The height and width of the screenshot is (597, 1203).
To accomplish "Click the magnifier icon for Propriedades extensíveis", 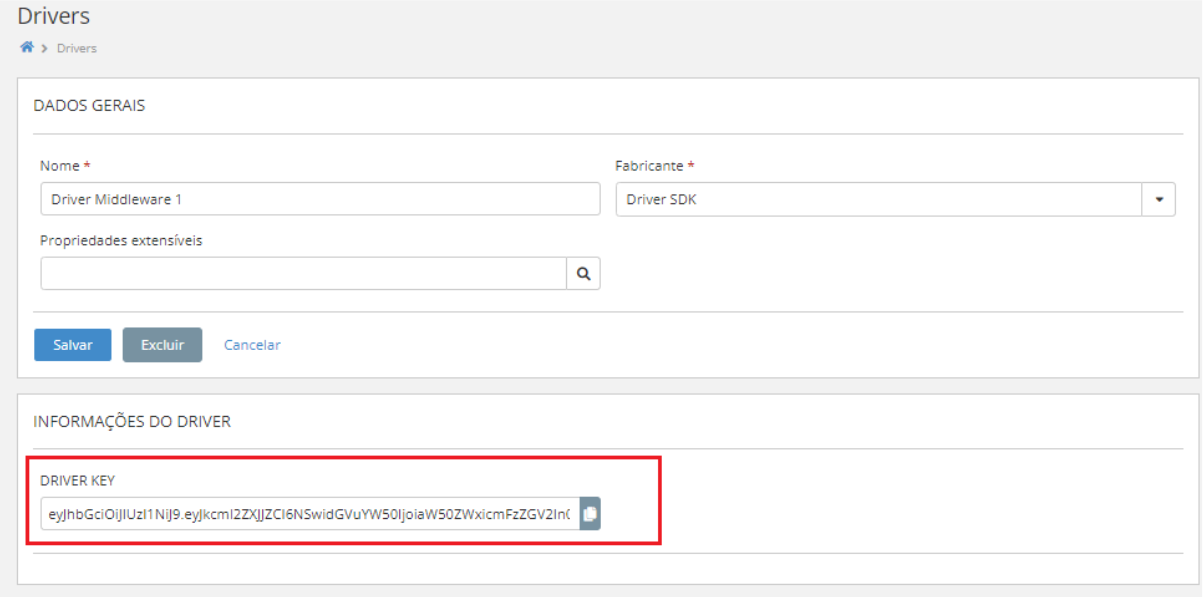I will click(x=583, y=273).
